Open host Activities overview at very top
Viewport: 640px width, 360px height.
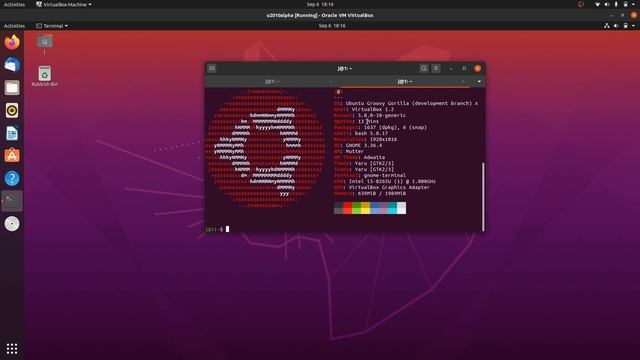click(x=14, y=4)
